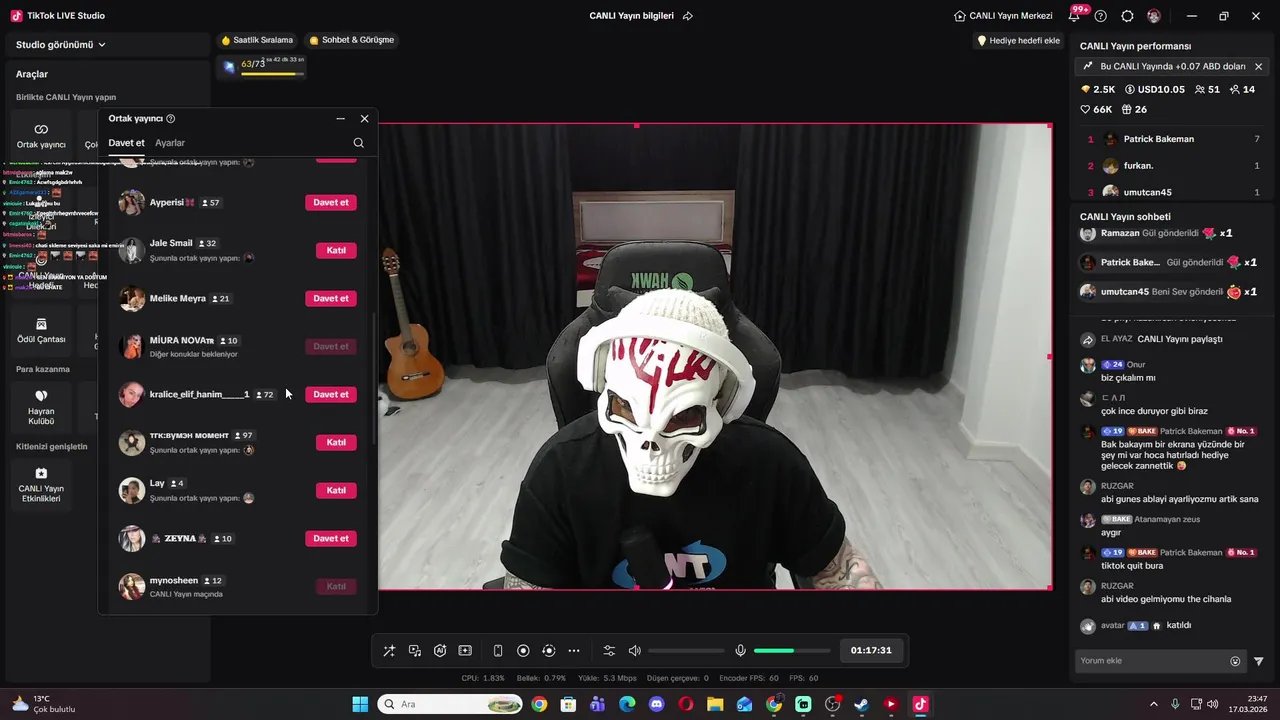Select the Davet et tab
The image size is (1280, 720).
pos(127,143)
